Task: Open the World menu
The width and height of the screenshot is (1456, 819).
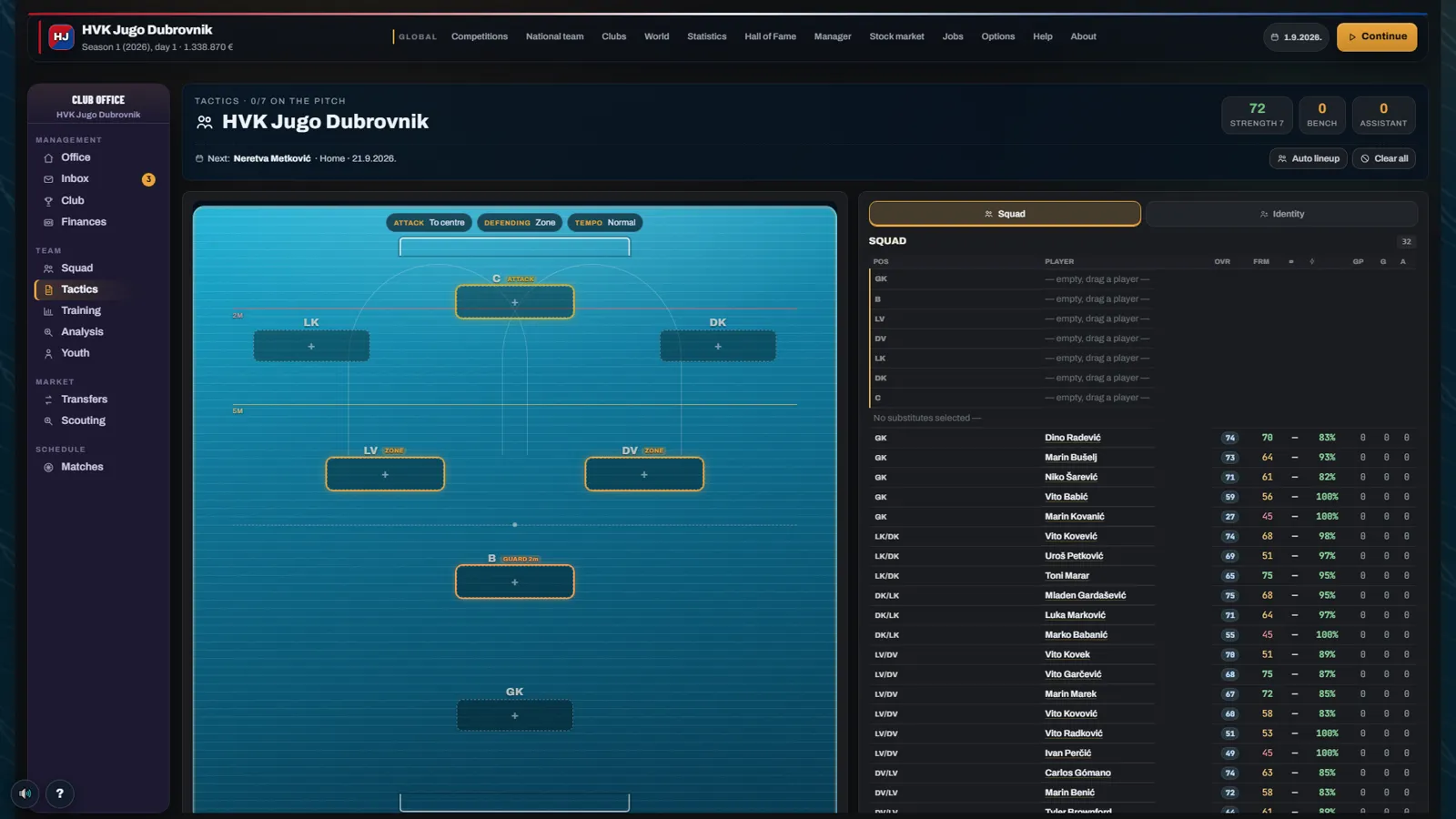Action: (657, 37)
